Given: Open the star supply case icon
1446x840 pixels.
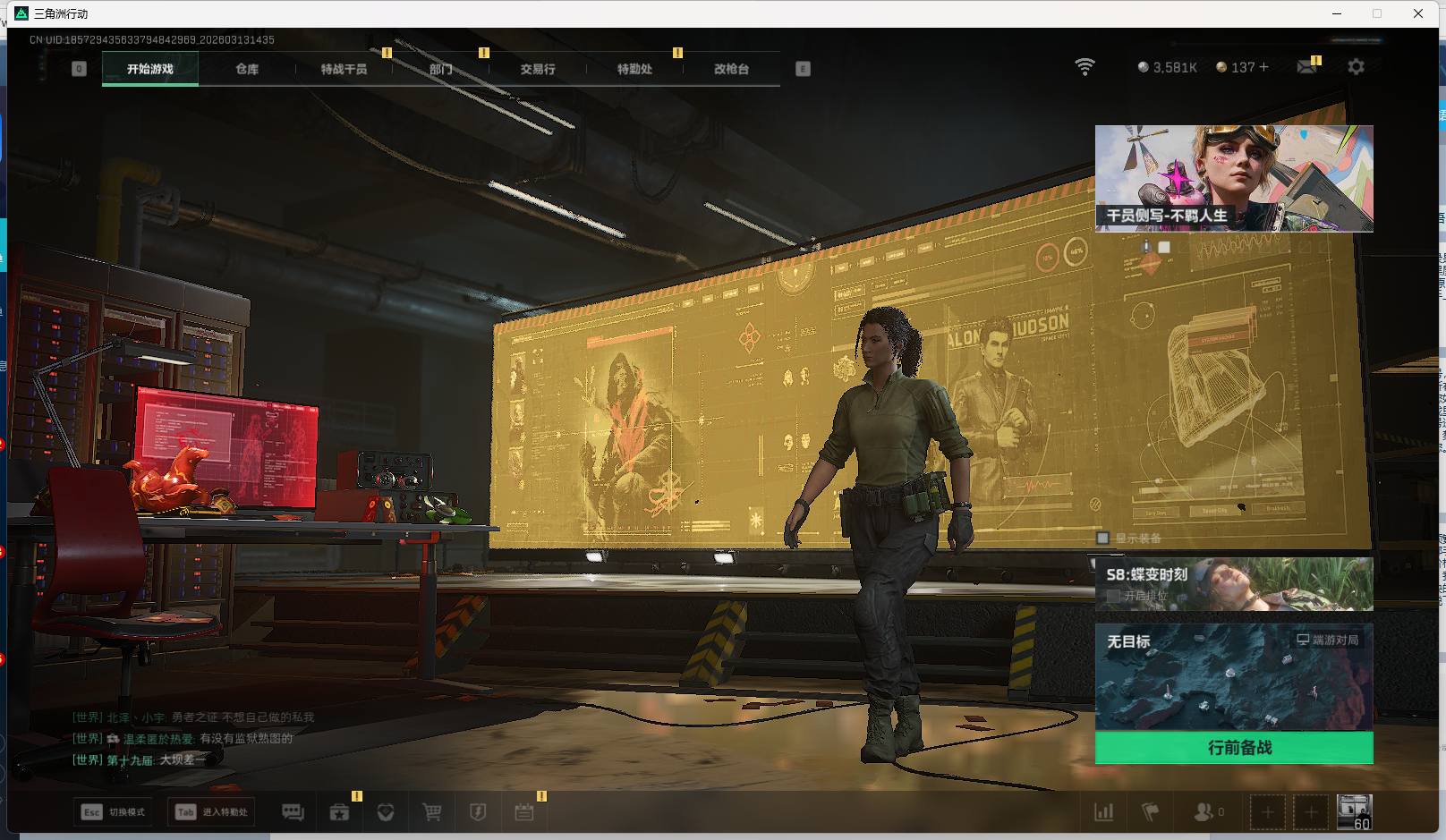Looking at the screenshot, I should tap(339, 812).
